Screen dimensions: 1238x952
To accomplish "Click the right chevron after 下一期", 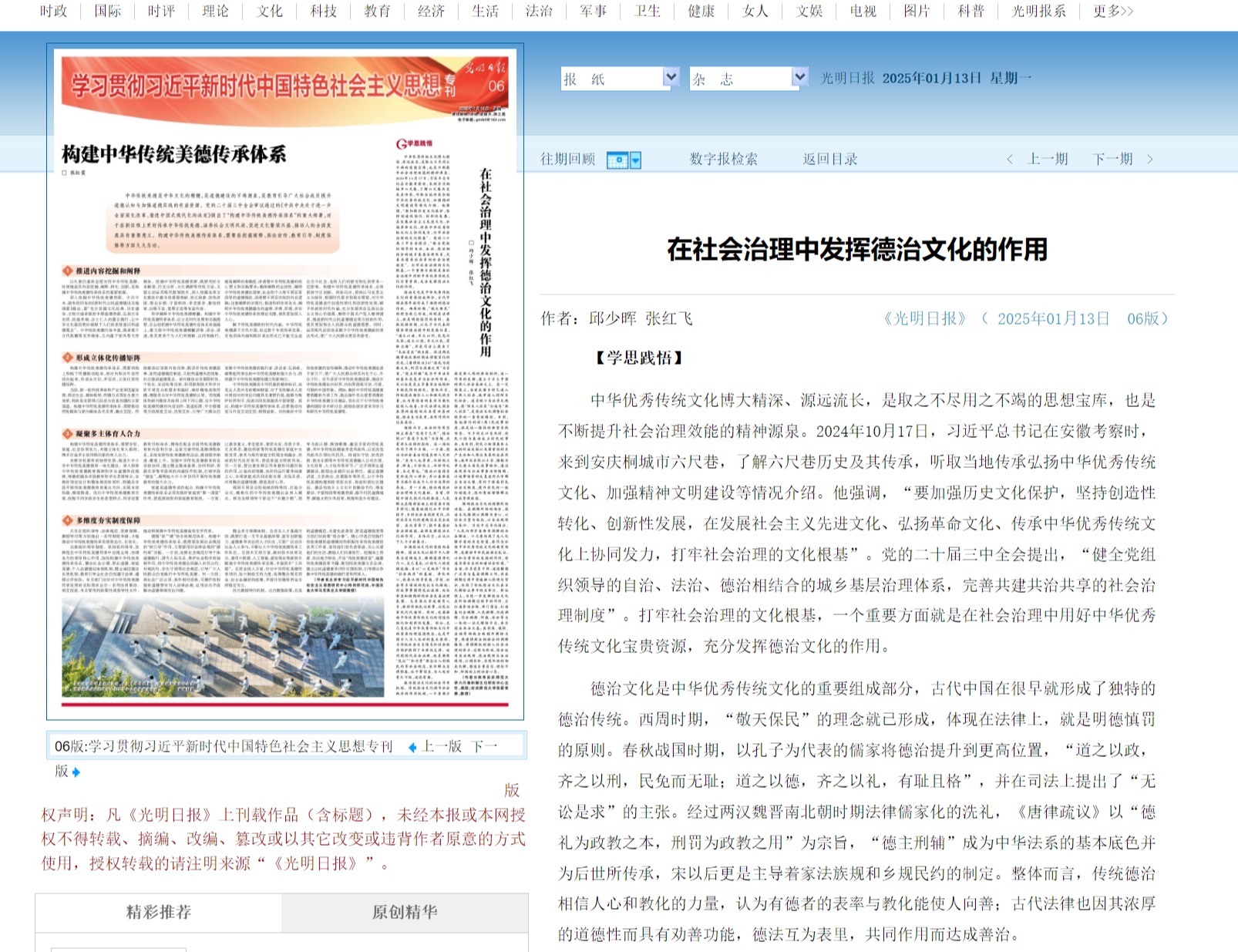I will tap(1150, 160).
